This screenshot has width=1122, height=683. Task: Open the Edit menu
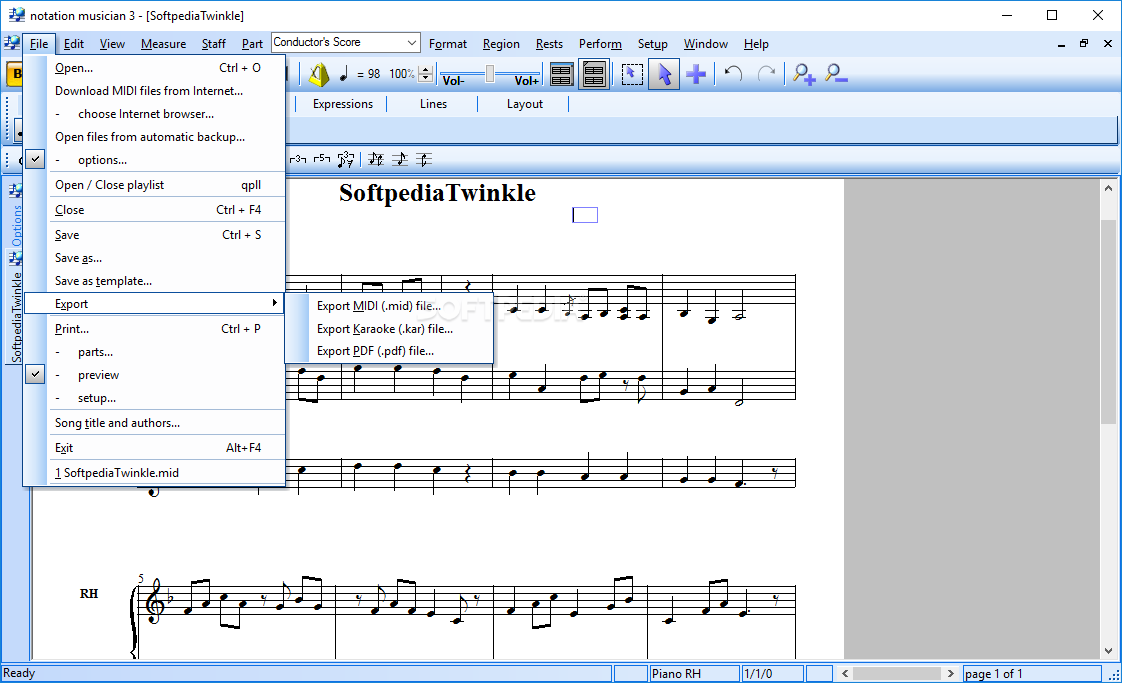[x=74, y=44]
